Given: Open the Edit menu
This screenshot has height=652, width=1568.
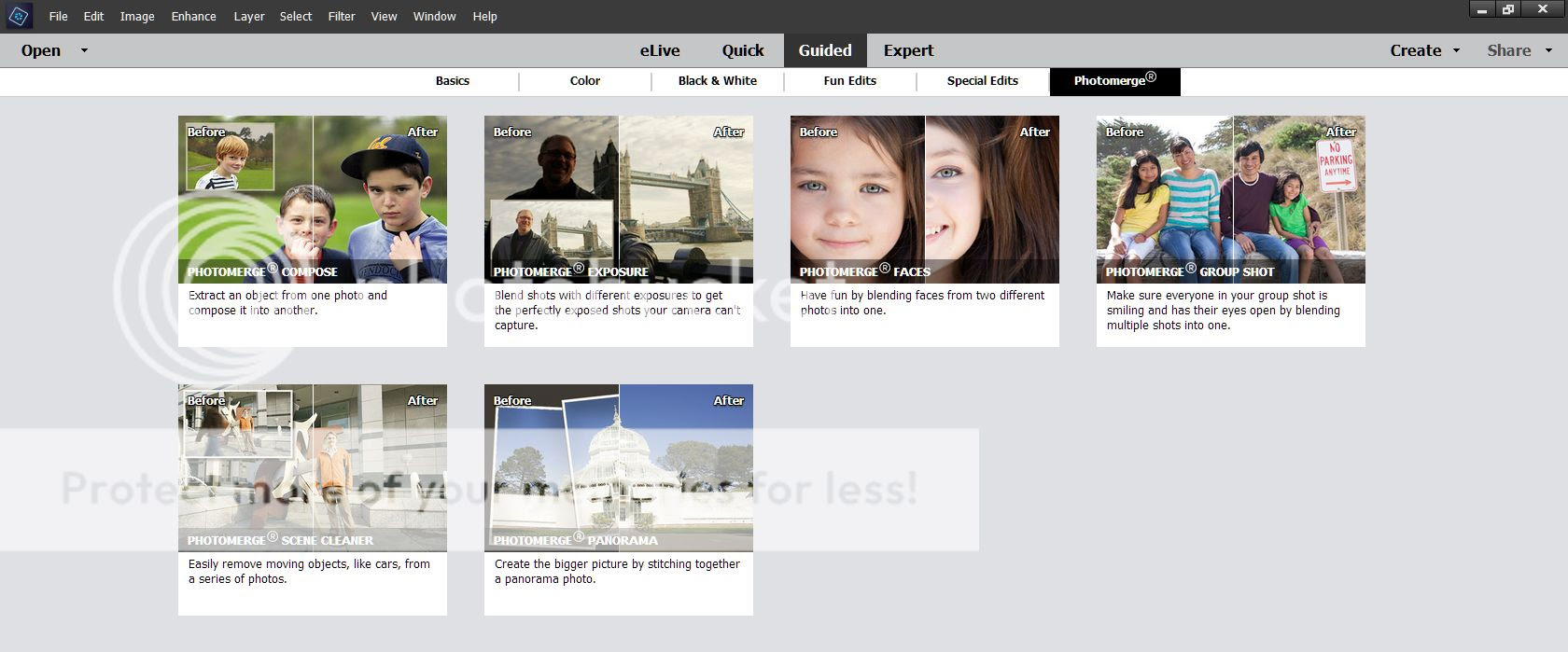Looking at the screenshot, I should coord(93,17).
